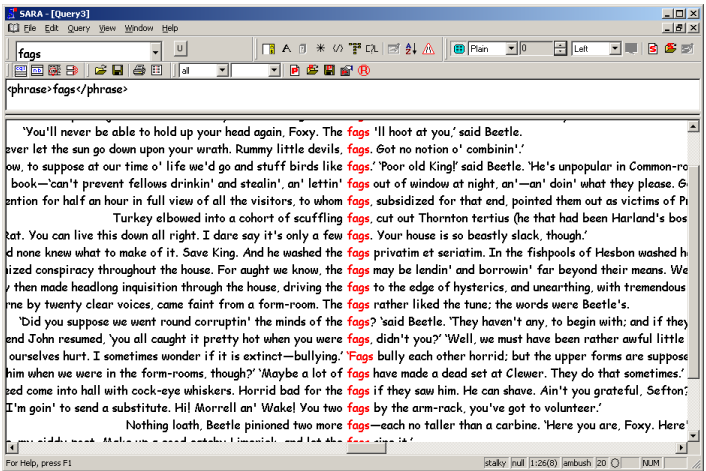Screen dimensions: 706x471
Task: Click the red warning triangle icon
Action: tap(428, 49)
